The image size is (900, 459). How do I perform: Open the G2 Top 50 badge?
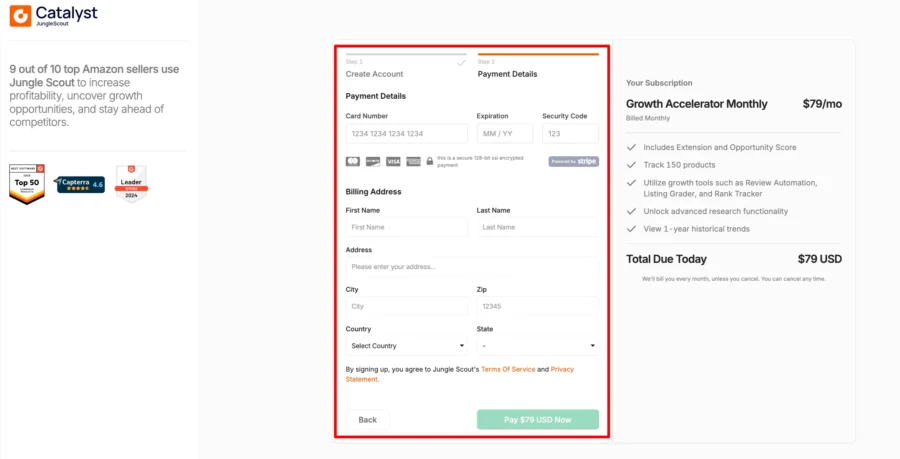[27, 184]
